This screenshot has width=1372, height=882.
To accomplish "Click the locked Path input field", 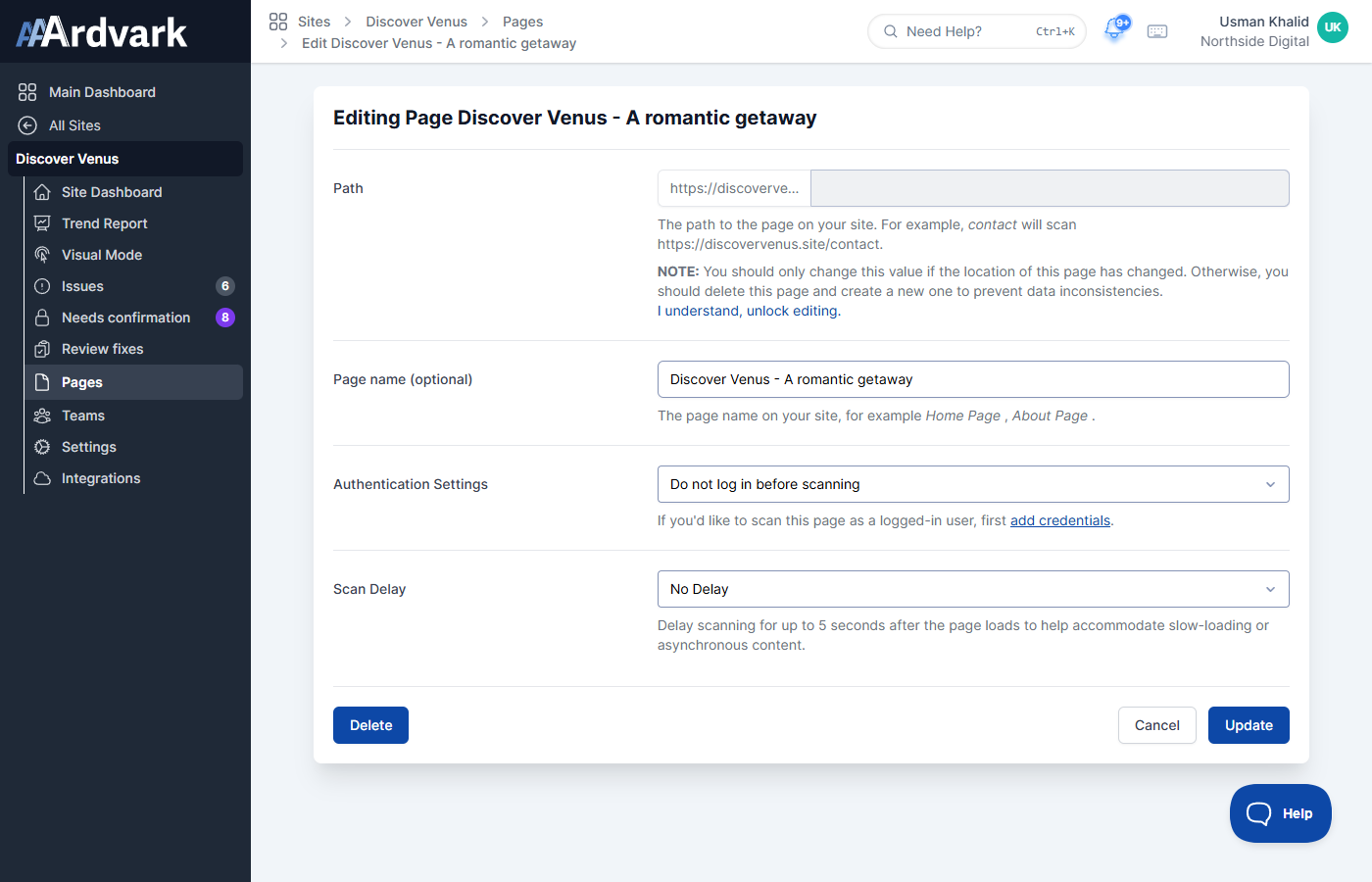I will point(1051,188).
